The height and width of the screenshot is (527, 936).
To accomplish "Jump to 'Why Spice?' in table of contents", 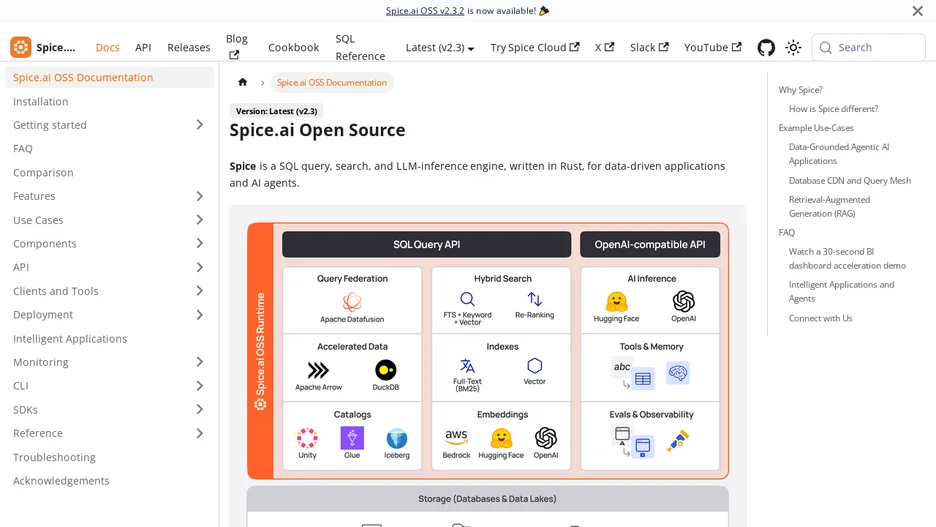I will pos(800,90).
